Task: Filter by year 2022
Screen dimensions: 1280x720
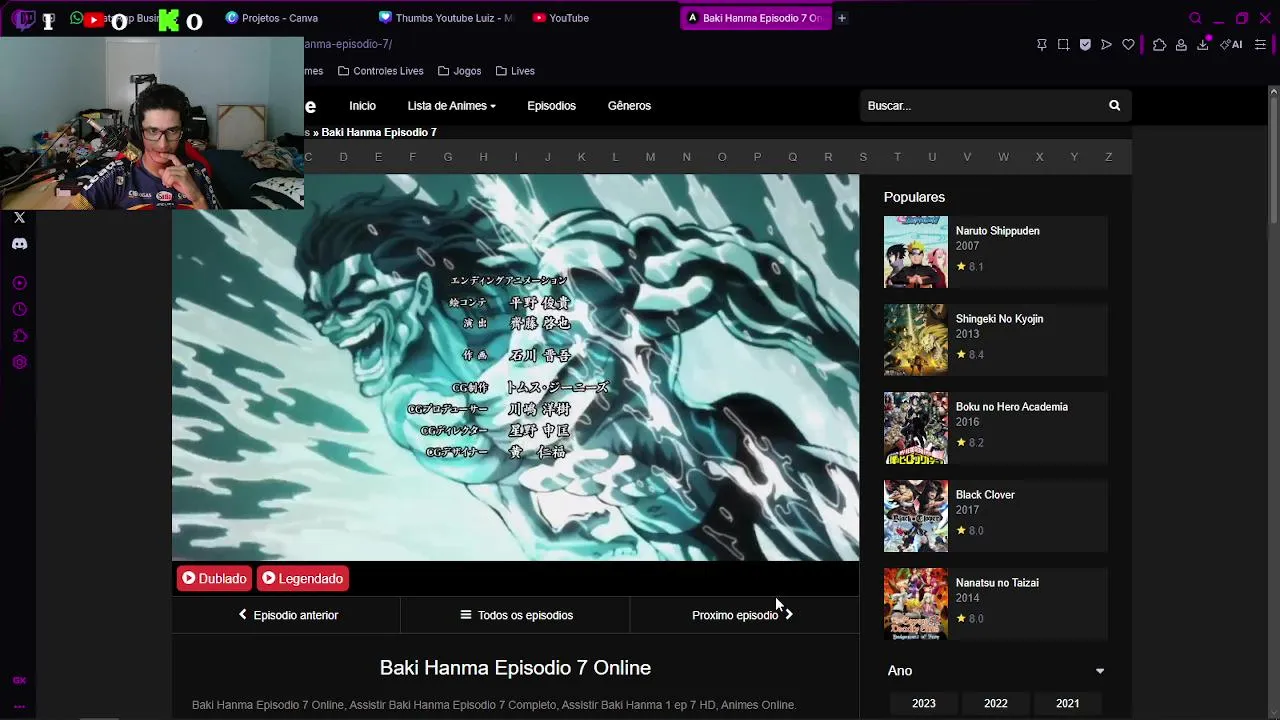Action: click(996, 704)
